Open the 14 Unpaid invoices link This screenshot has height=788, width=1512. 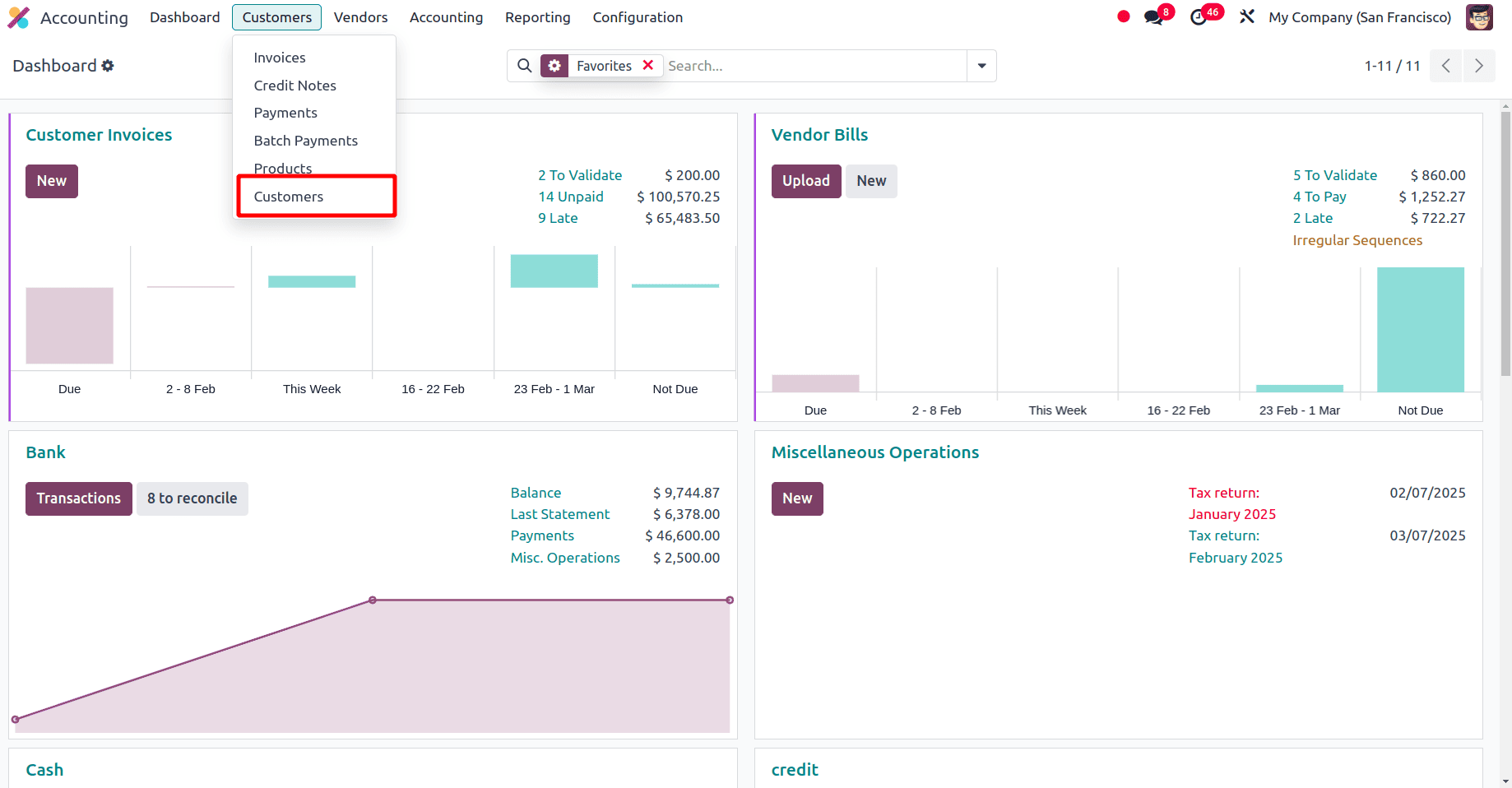[x=570, y=197]
